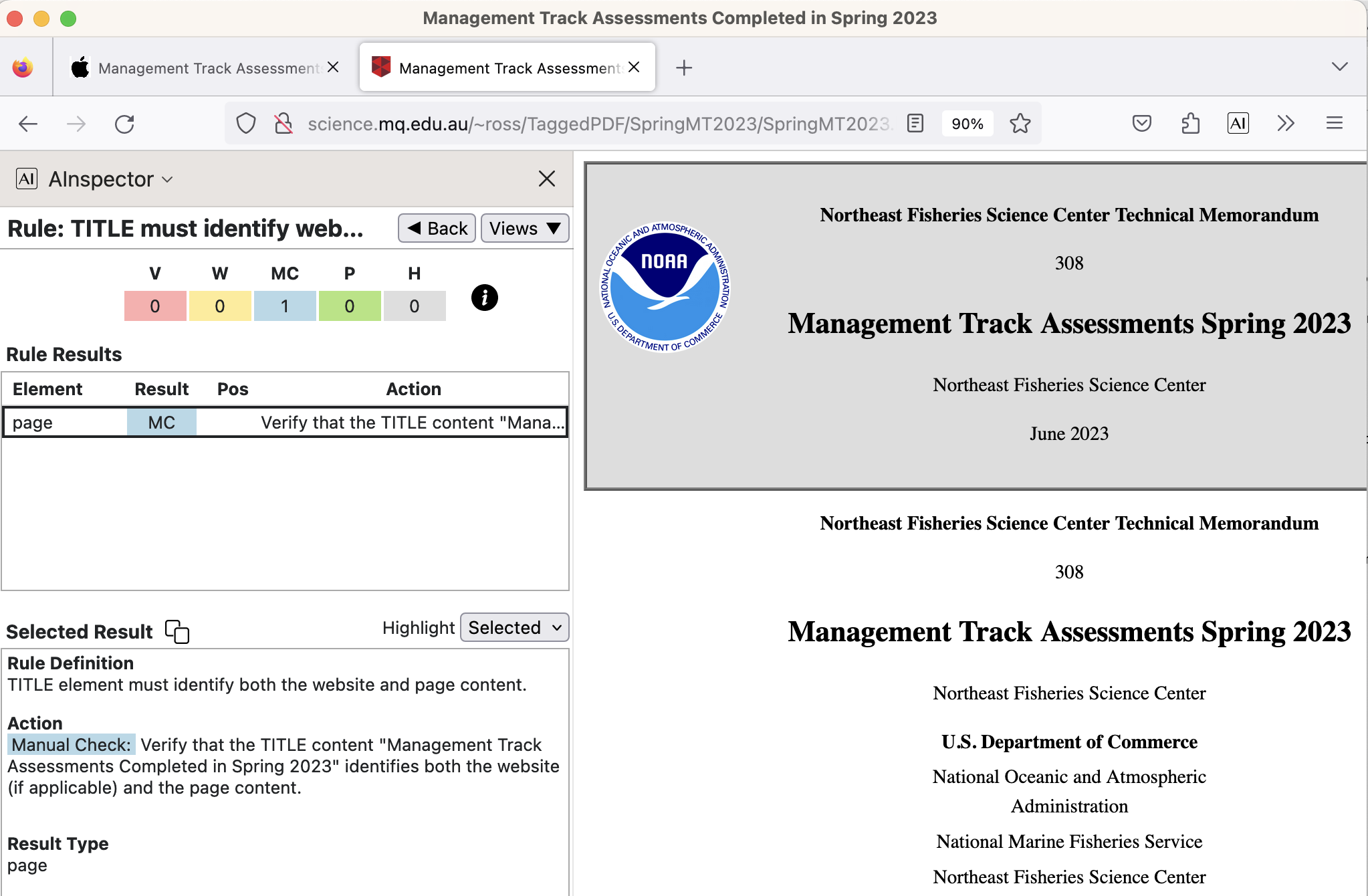Open the reader view icon
This screenshot has width=1368, height=896.
coord(915,123)
